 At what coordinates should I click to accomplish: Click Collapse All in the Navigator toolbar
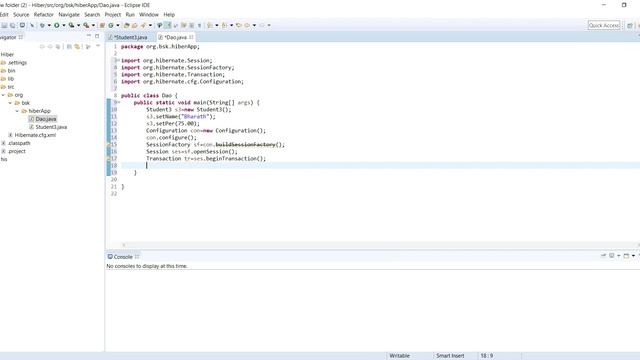point(69,47)
